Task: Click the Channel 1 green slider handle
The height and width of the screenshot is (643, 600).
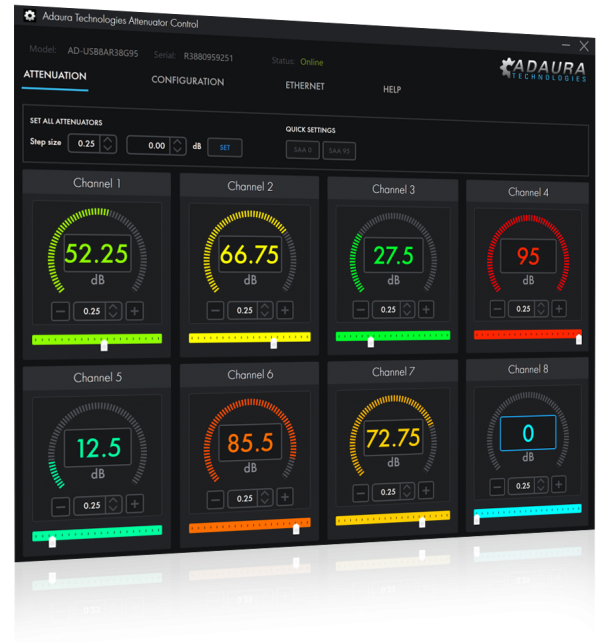Action: coord(104,345)
